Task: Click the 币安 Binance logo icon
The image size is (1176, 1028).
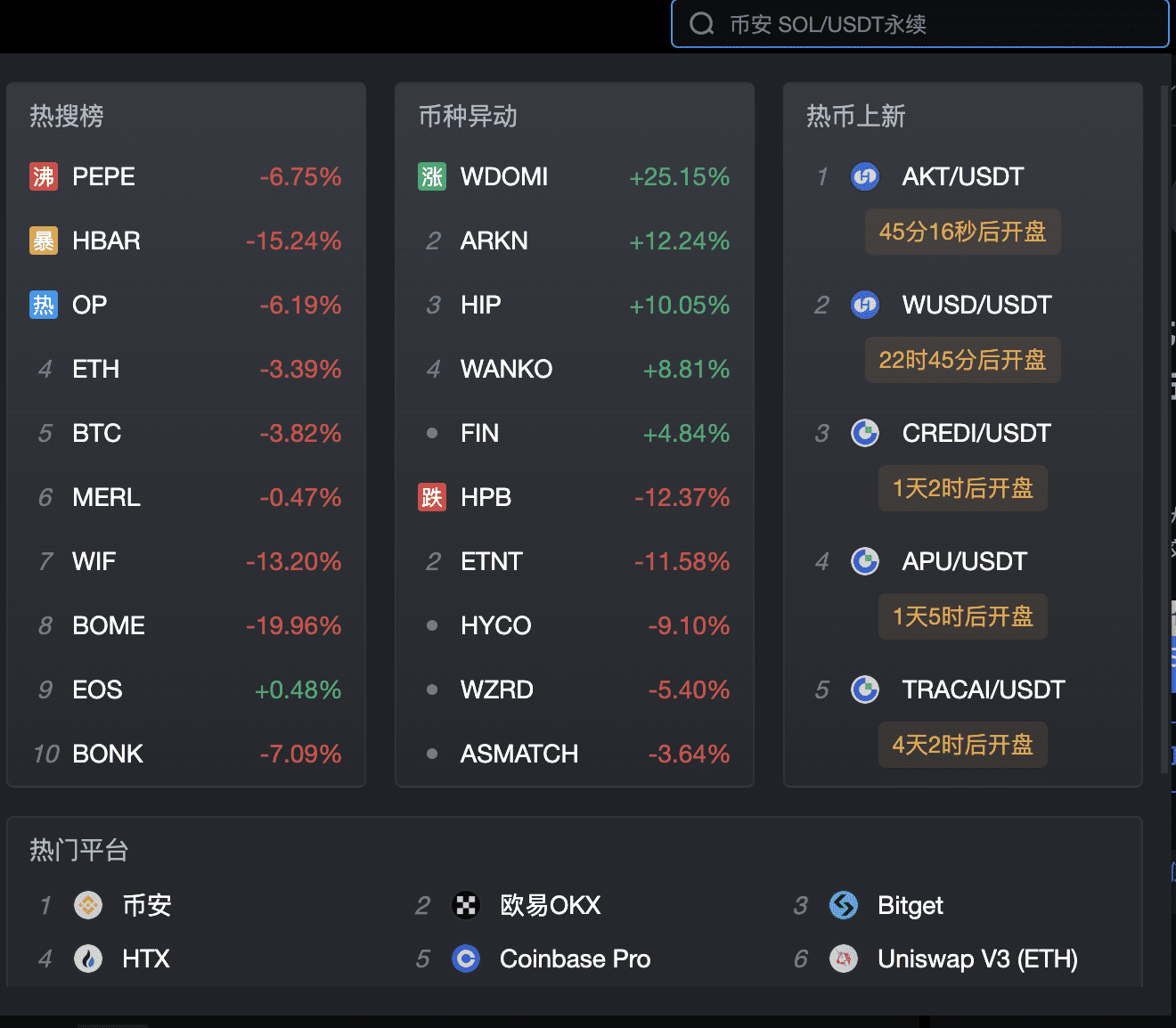Action: point(88,905)
